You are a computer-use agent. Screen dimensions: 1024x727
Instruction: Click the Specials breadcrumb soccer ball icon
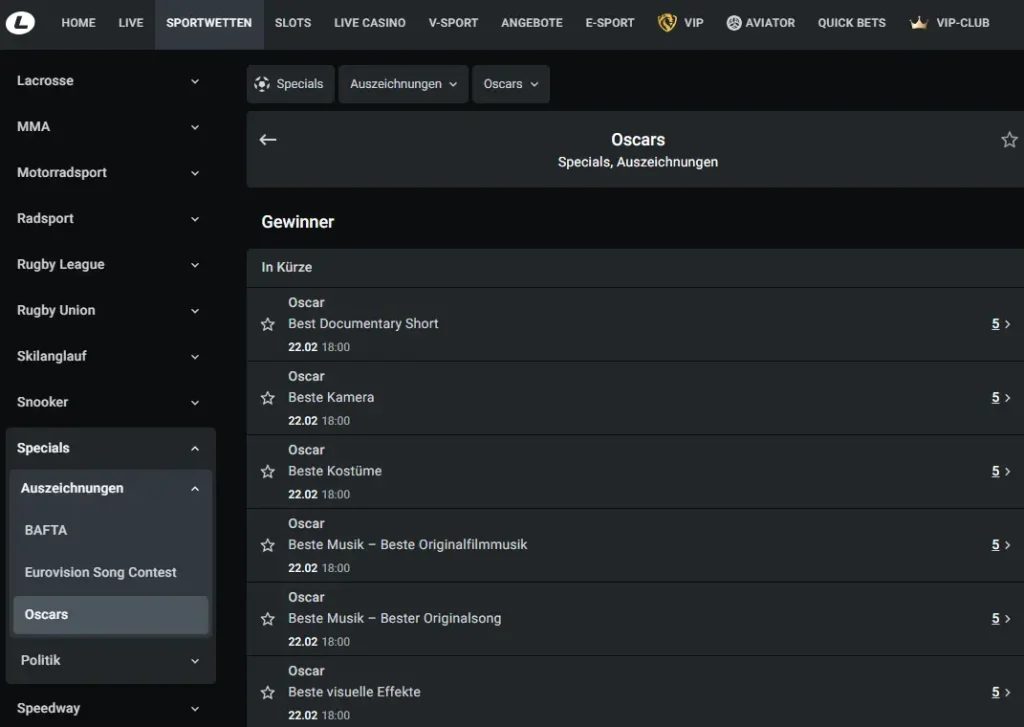tap(262, 84)
